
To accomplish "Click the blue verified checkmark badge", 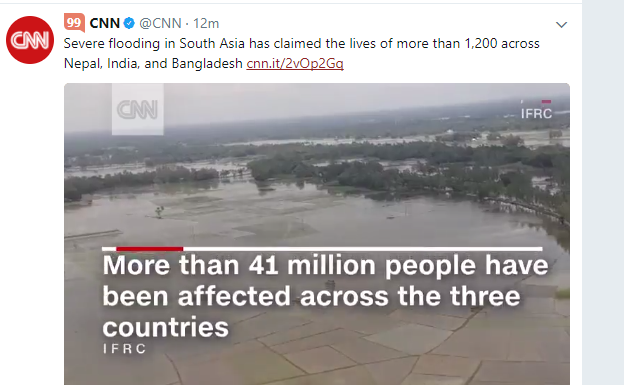I will tap(129, 23).
